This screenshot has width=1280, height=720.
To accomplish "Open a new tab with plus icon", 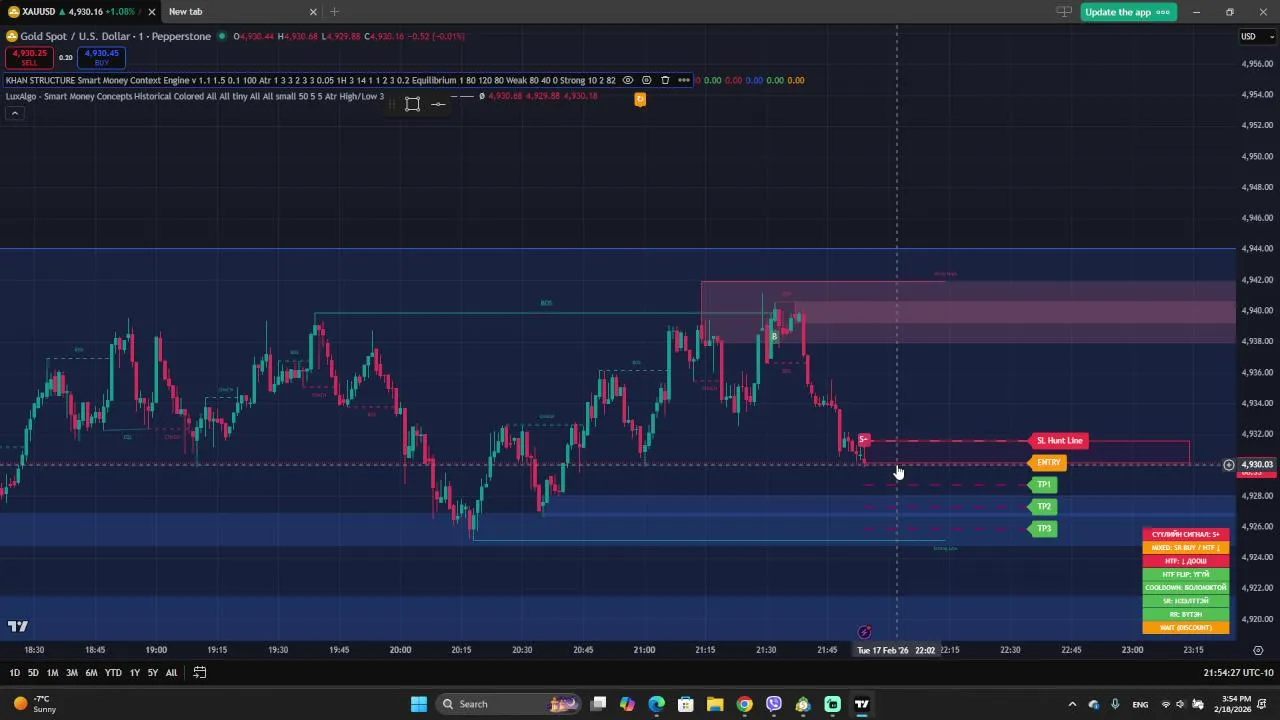I will 334,12.
